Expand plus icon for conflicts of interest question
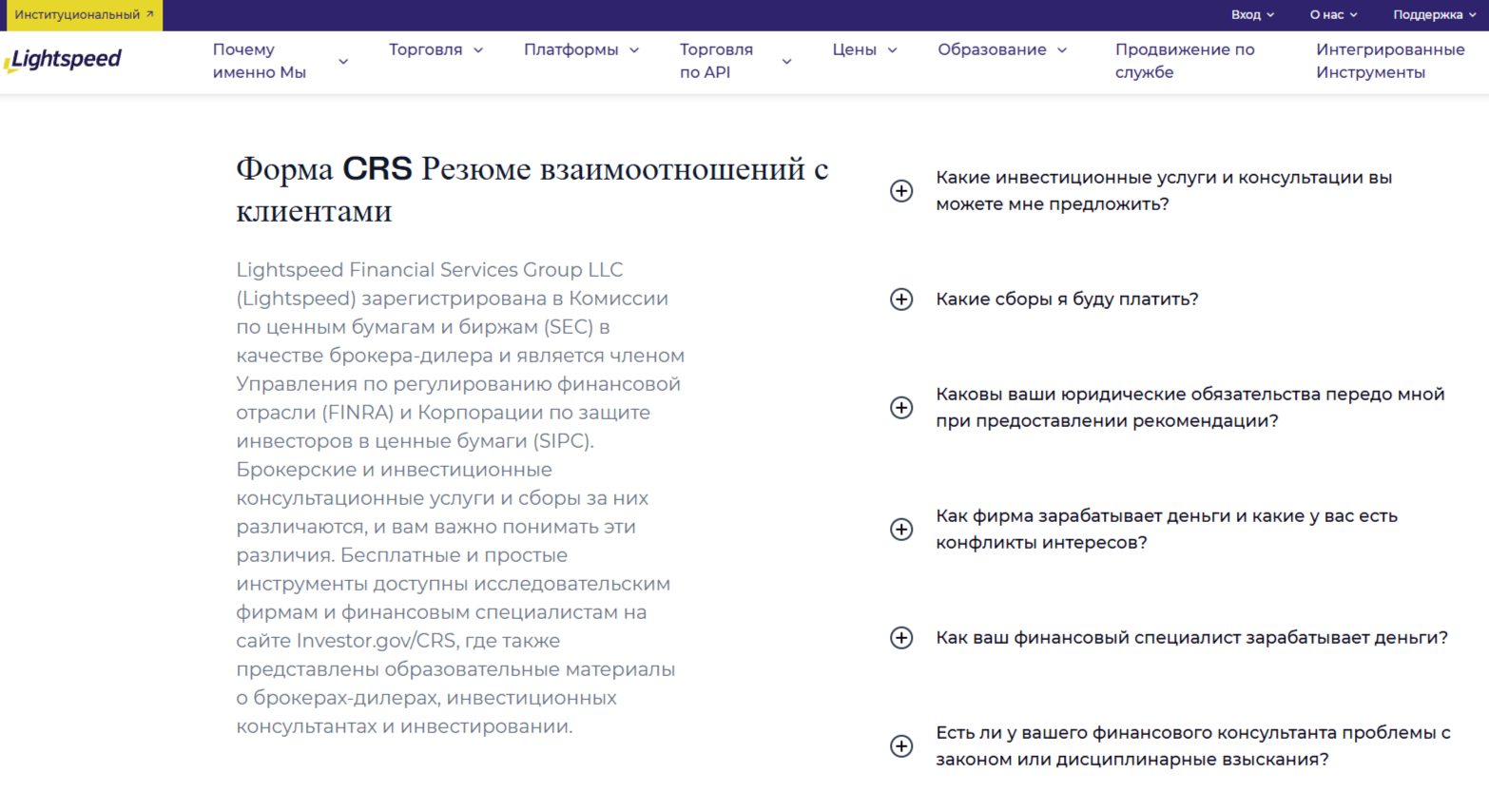Screen dimensions: 1489x812 pos(901,530)
